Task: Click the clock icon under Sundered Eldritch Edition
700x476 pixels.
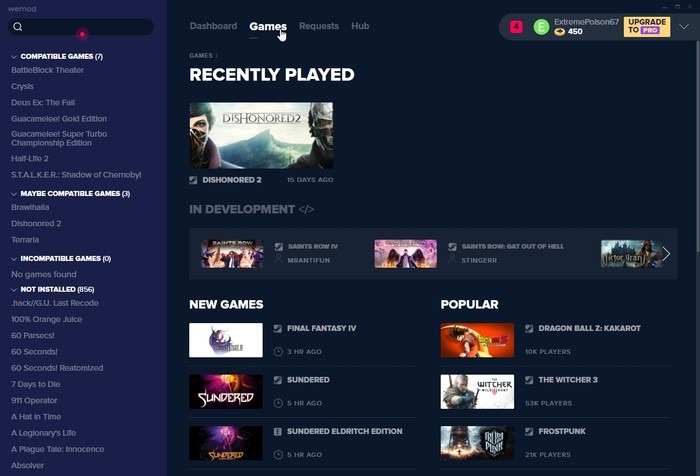Action: coord(278,455)
